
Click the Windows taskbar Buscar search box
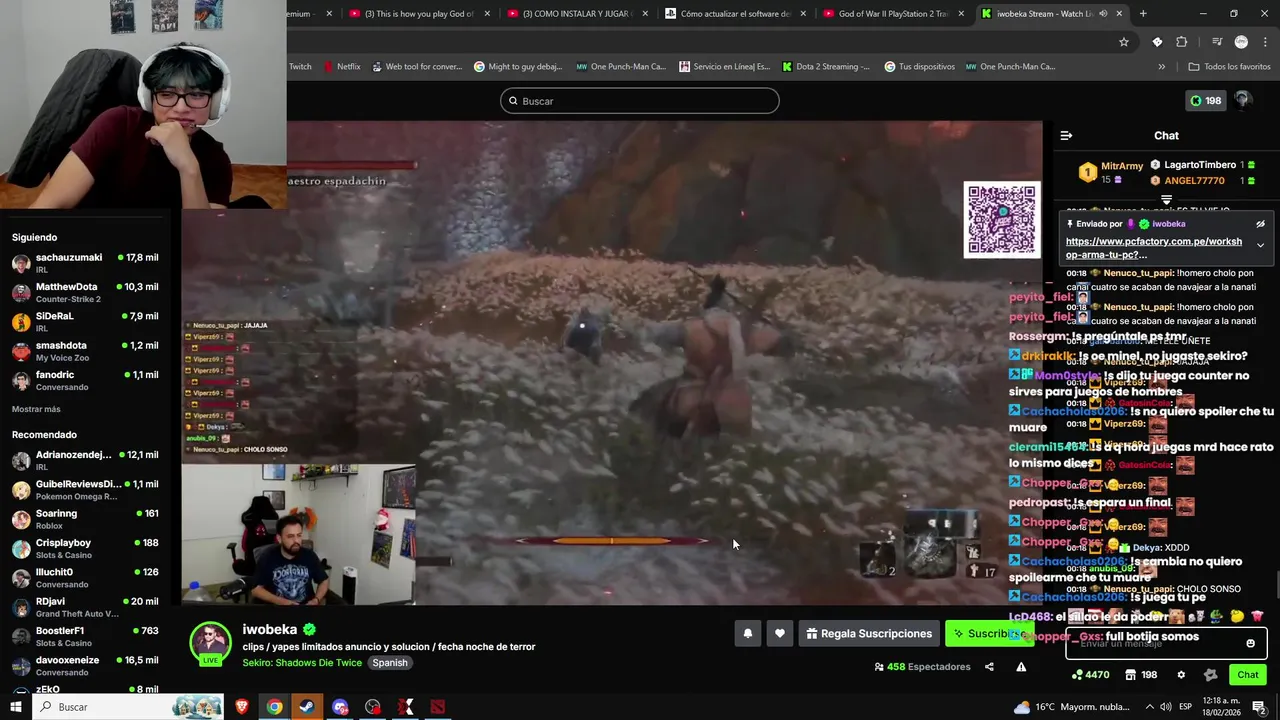[x=130, y=707]
